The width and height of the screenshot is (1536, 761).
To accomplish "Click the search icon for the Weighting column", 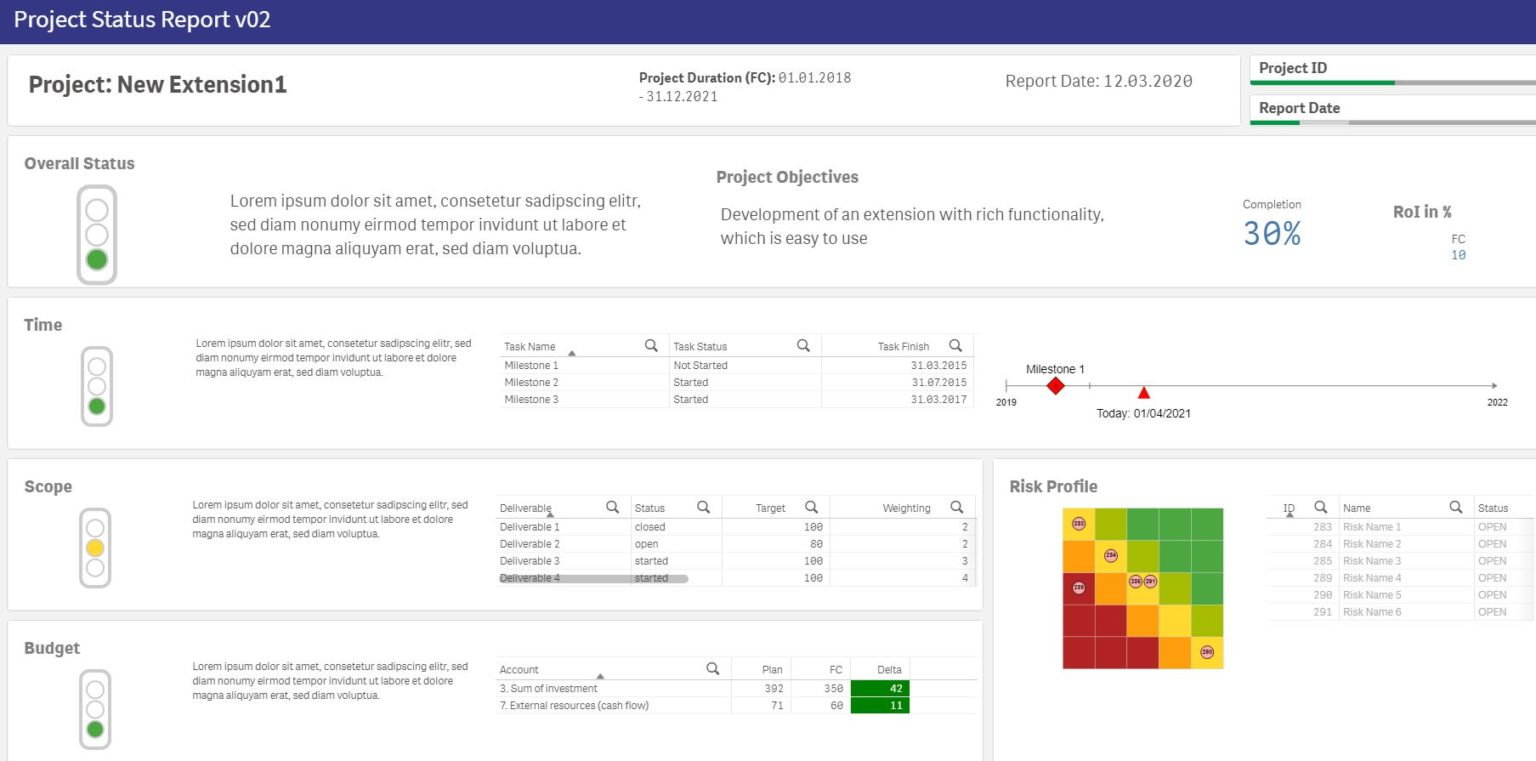I will tap(957, 507).
